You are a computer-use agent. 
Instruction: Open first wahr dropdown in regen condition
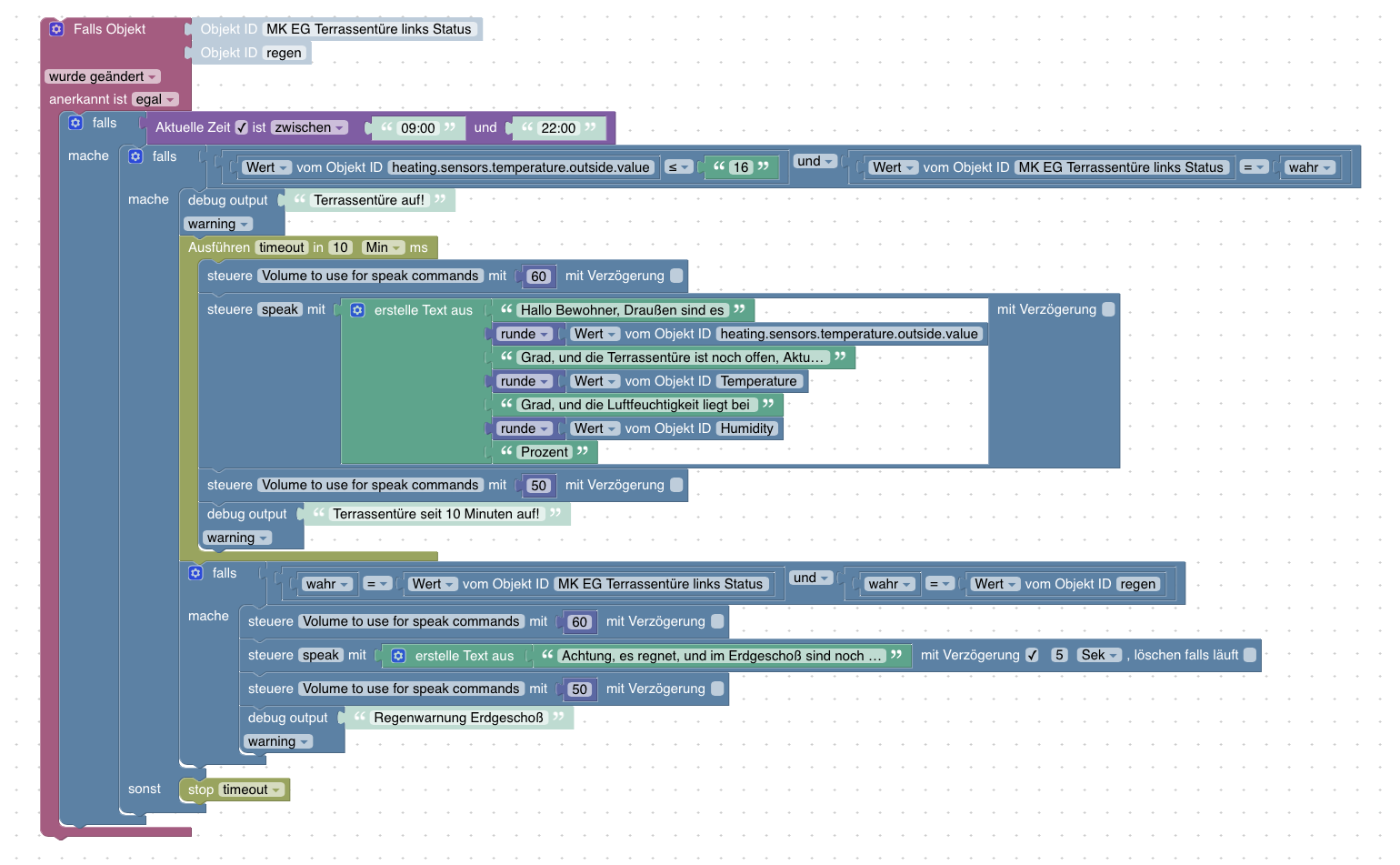coord(327,584)
